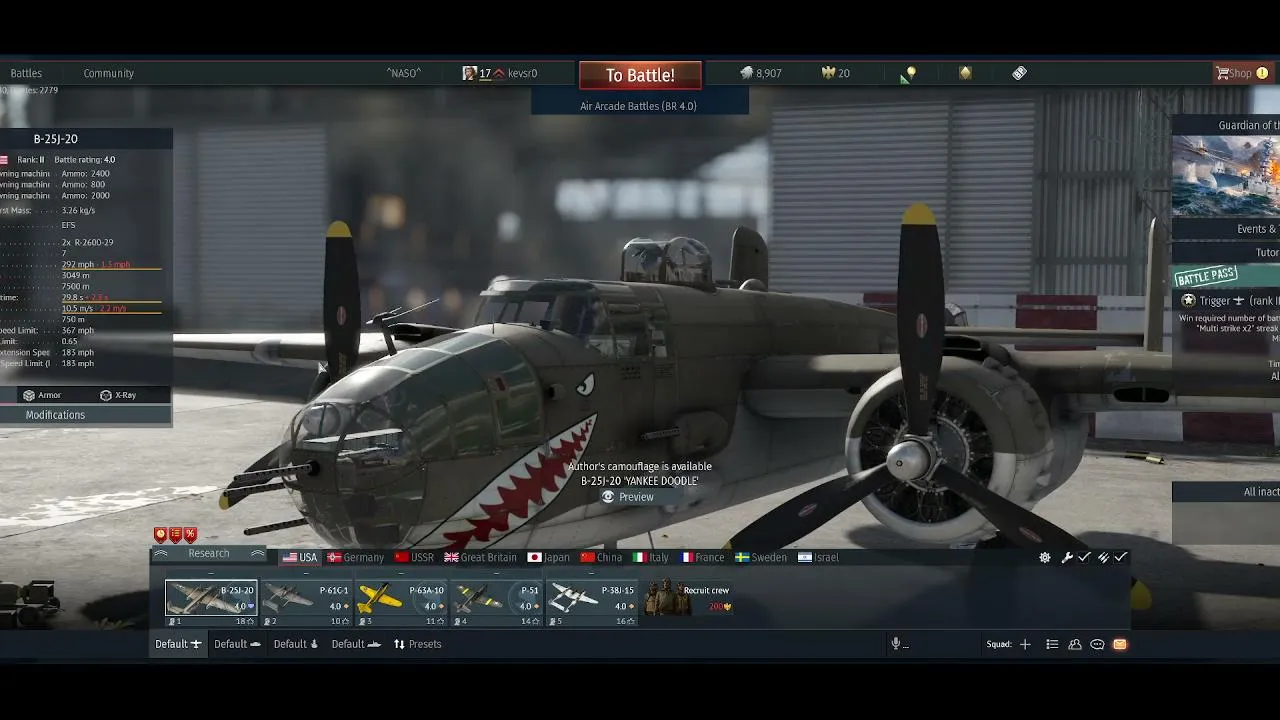This screenshot has height=720, width=1280.
Task: Click the shark eye decal on B-25
Action: coord(585,384)
